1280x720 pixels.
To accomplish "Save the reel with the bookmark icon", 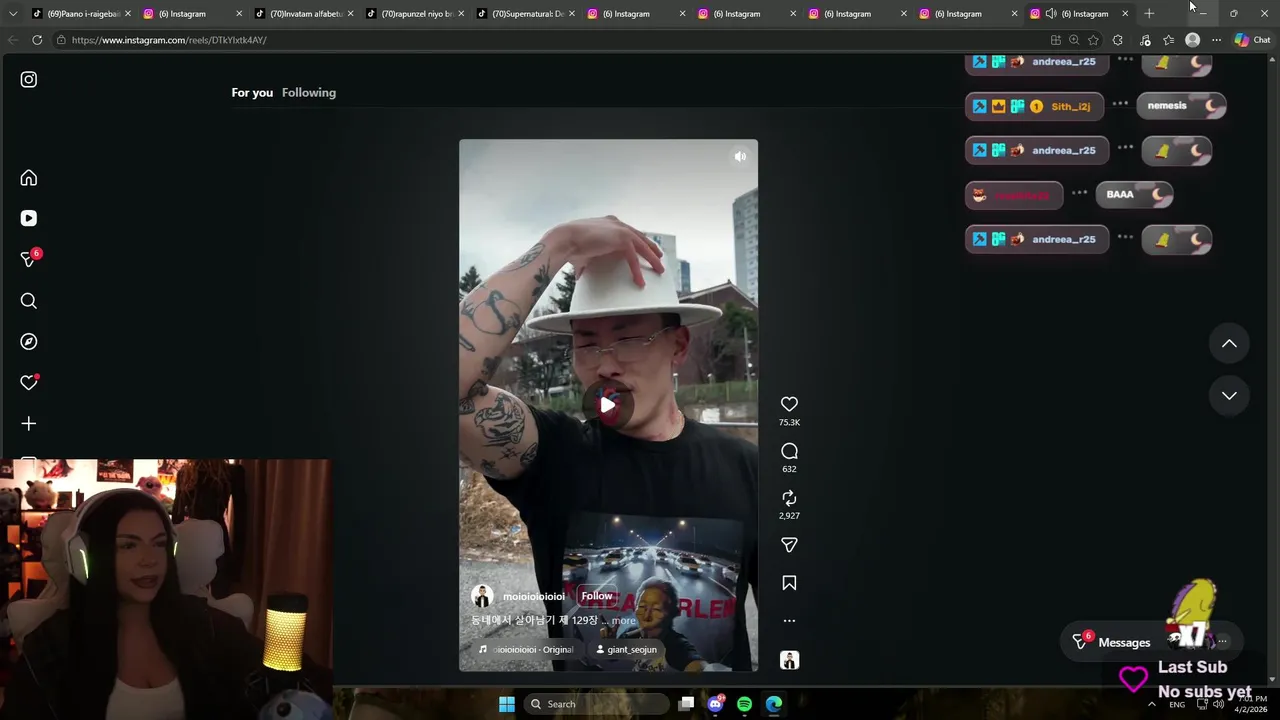I will [x=789, y=583].
